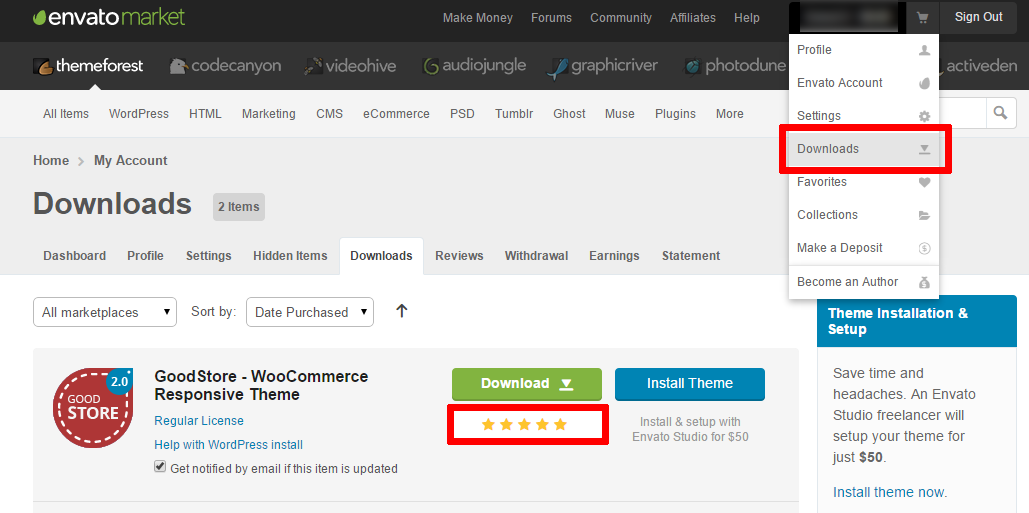Open the AudioJungle marketplace logo

pyautogui.click(x=474, y=66)
